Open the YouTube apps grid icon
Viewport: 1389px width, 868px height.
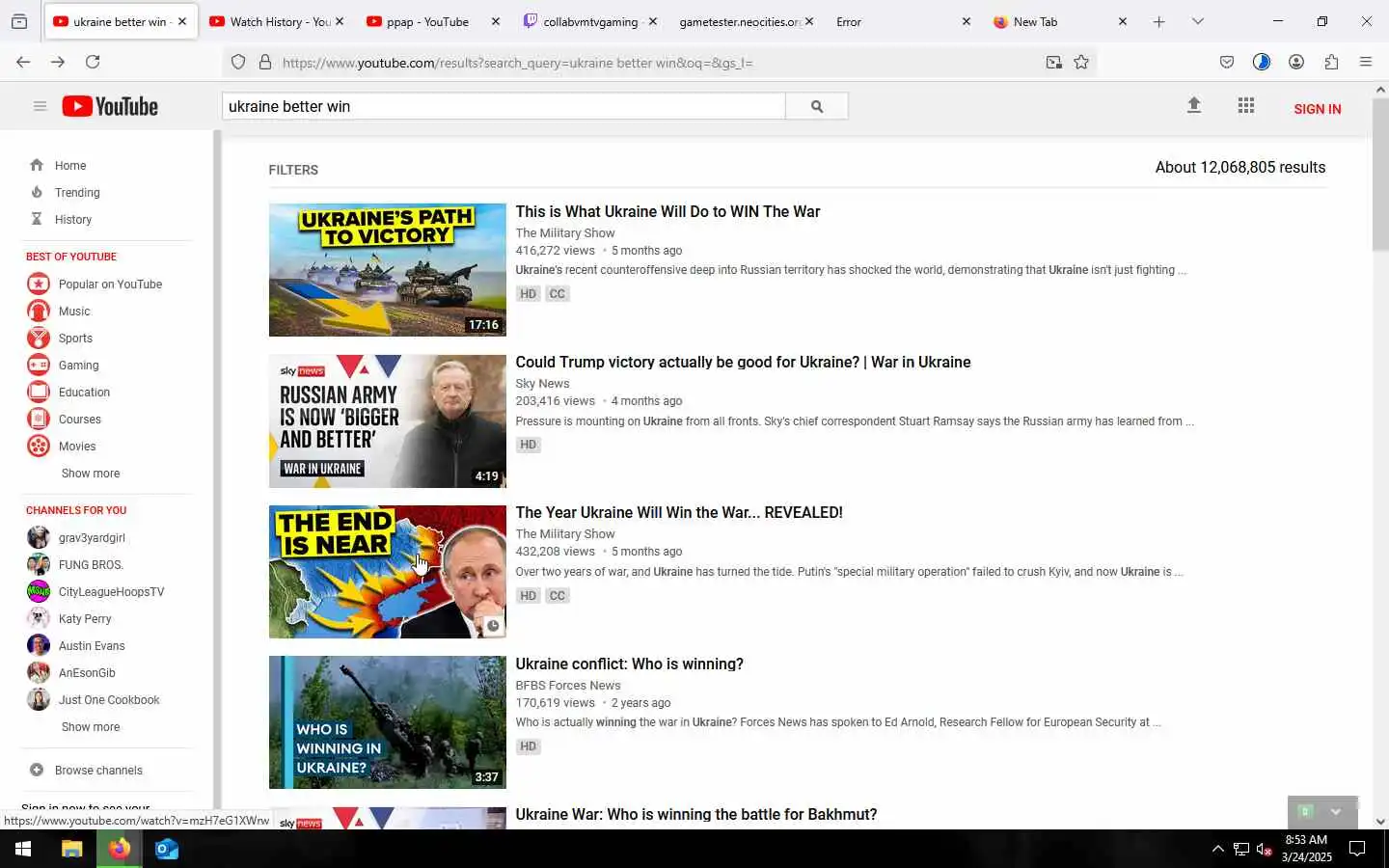[x=1245, y=106]
